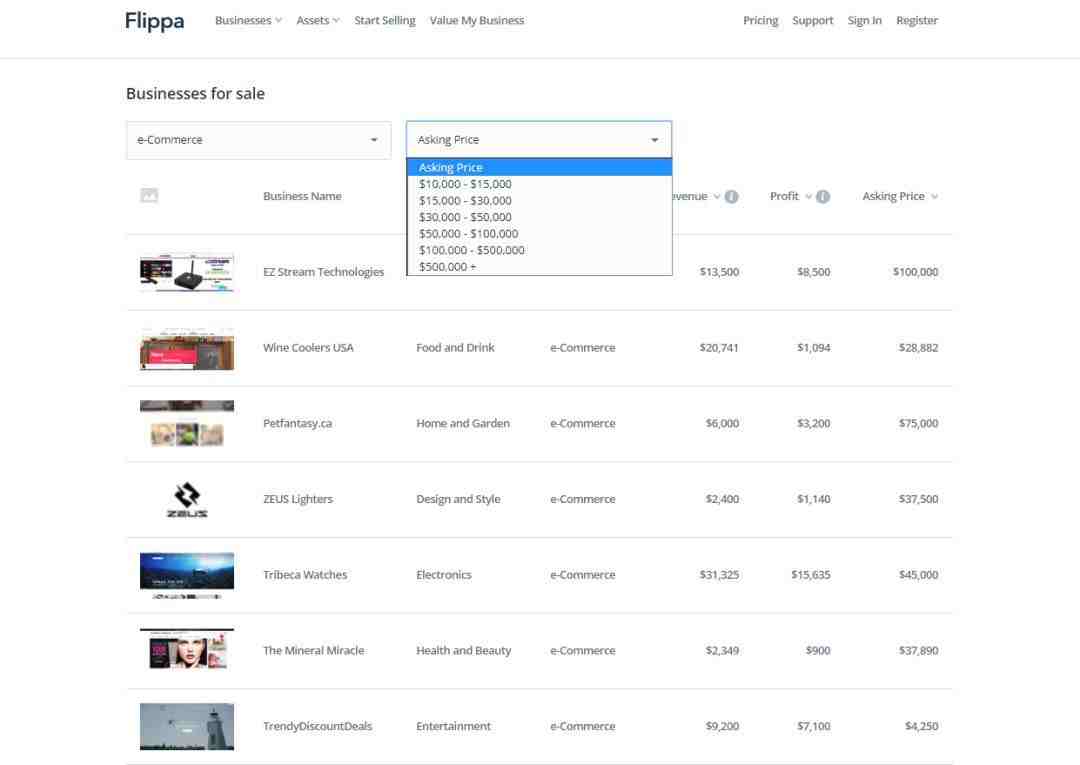Click the $45,000 asking price value
The height and width of the screenshot is (765, 1080).
(918, 575)
